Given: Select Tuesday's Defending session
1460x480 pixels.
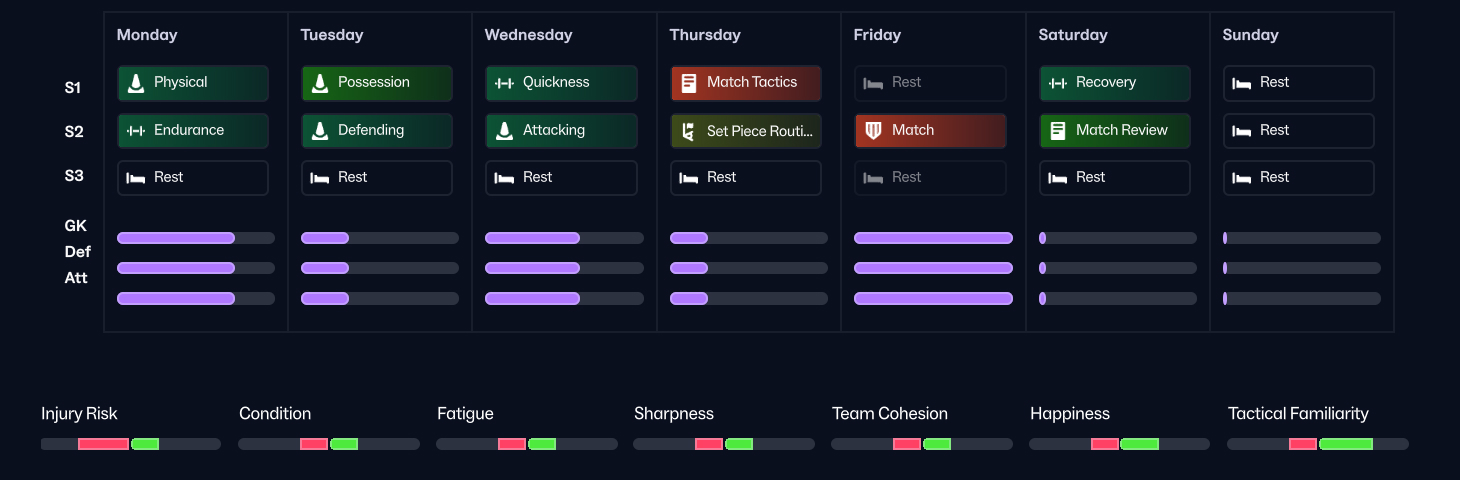Looking at the screenshot, I should pyautogui.click(x=377, y=131).
